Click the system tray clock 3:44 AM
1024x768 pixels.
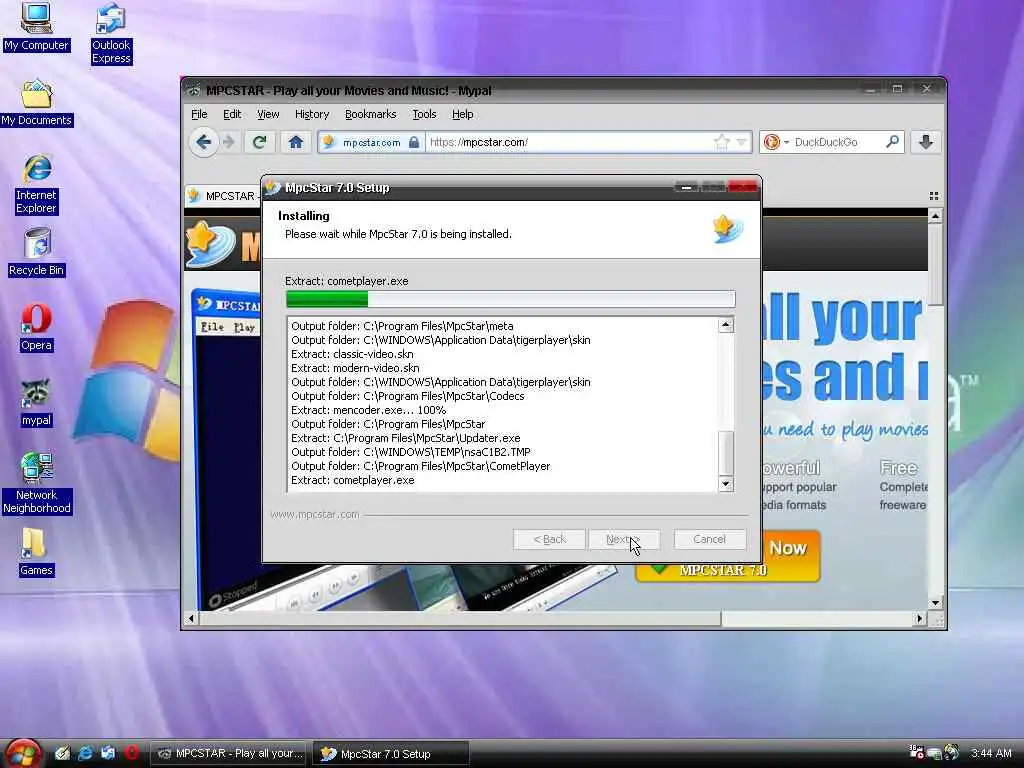[x=991, y=753]
